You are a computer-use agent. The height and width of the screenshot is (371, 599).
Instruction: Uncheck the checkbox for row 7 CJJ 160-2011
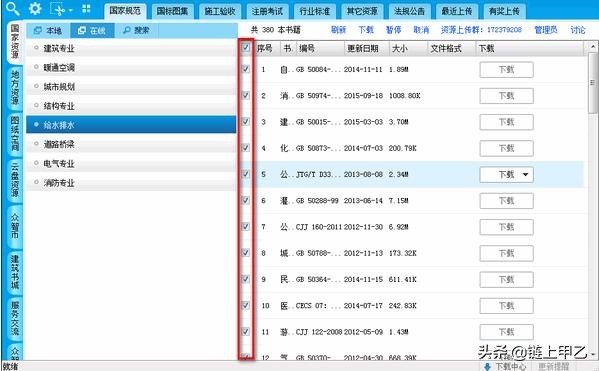pyautogui.click(x=246, y=227)
